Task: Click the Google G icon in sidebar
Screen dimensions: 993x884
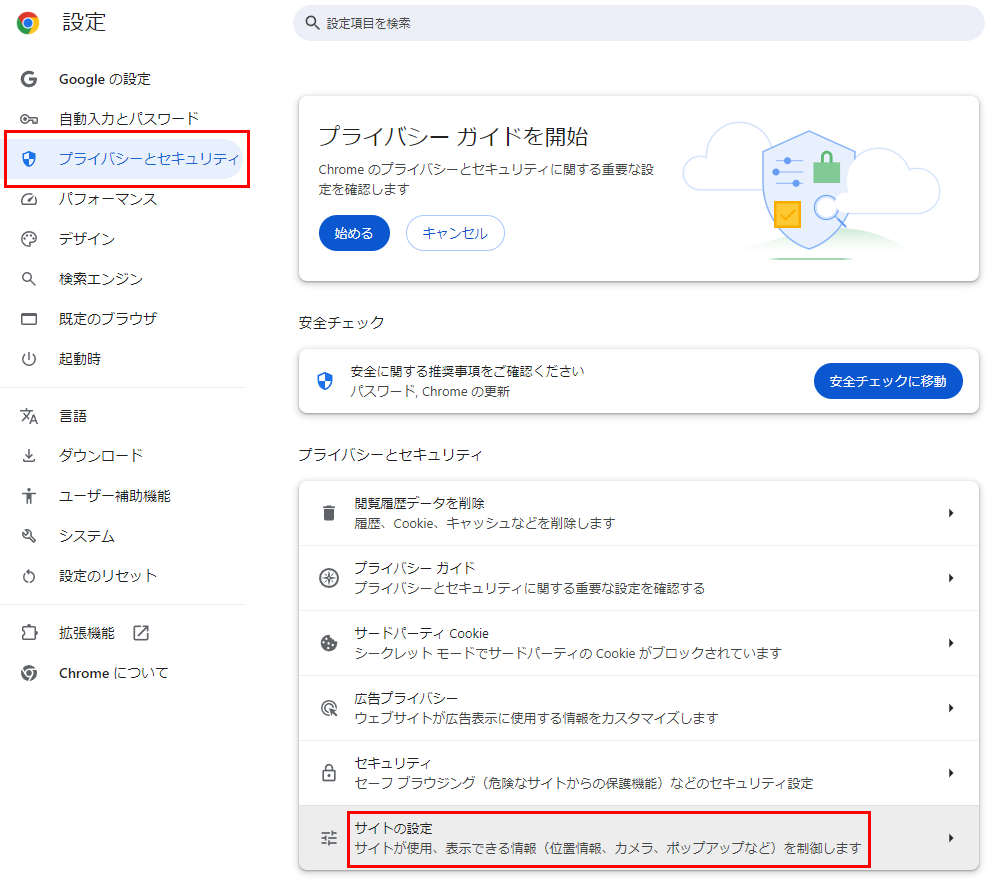Action: (x=28, y=79)
